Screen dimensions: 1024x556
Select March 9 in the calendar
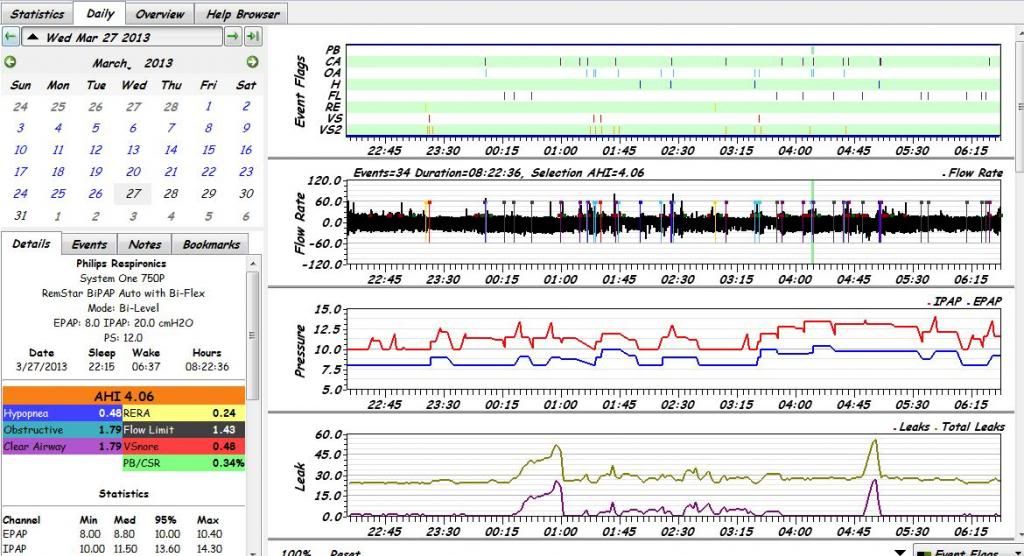pos(246,128)
